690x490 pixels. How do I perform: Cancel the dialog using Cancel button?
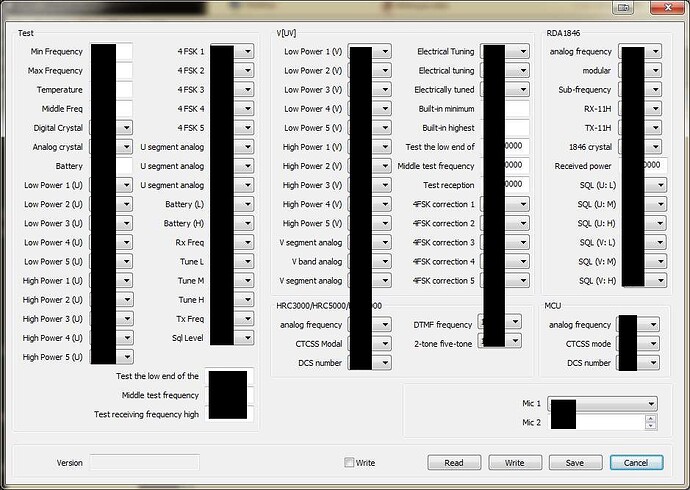coord(636,463)
